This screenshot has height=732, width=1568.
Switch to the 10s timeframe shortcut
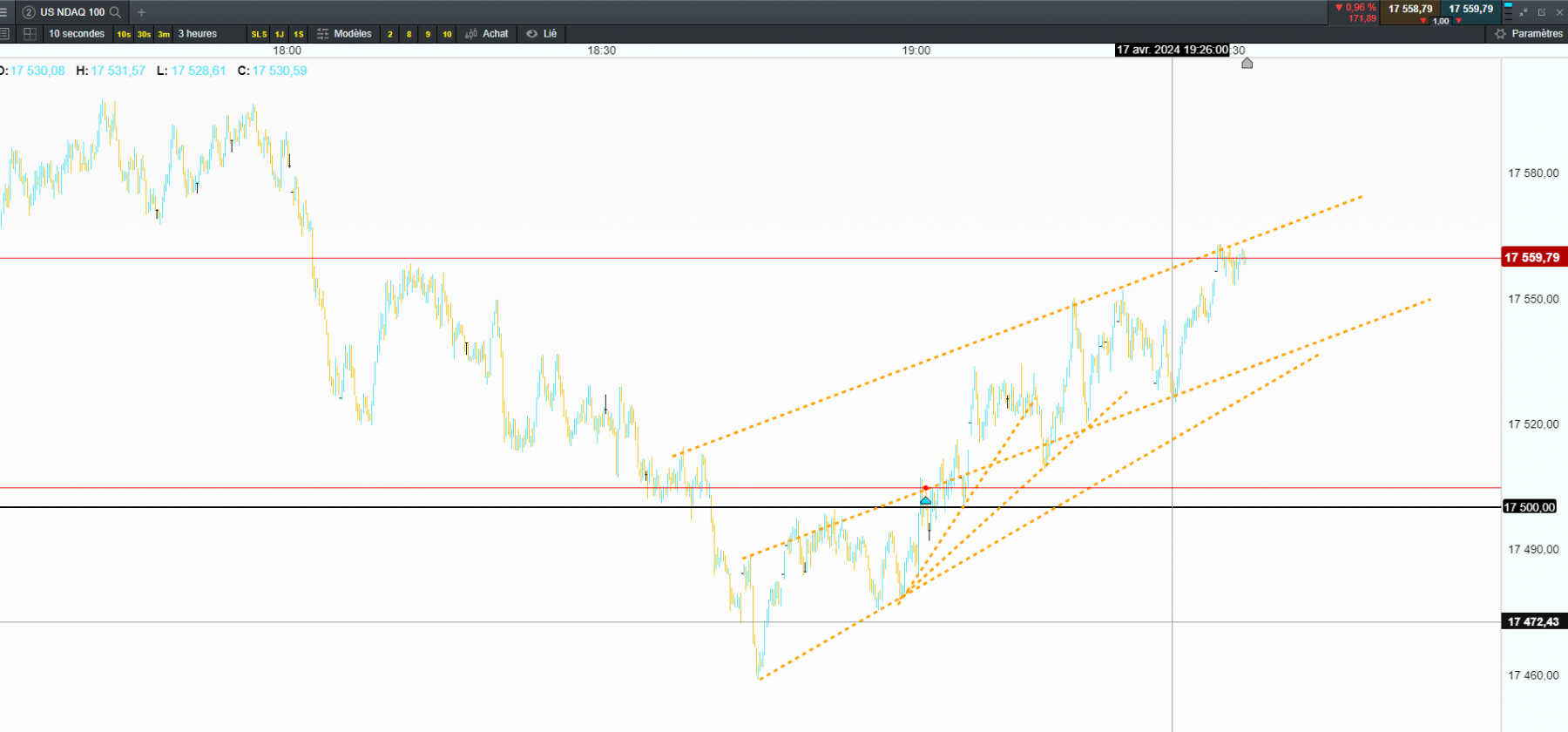coord(124,34)
